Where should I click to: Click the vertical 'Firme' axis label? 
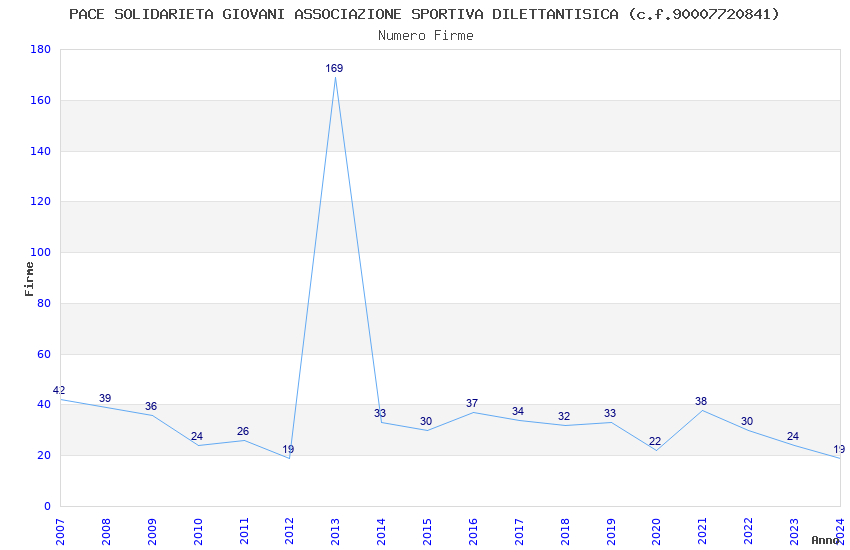pyautogui.click(x=29, y=279)
